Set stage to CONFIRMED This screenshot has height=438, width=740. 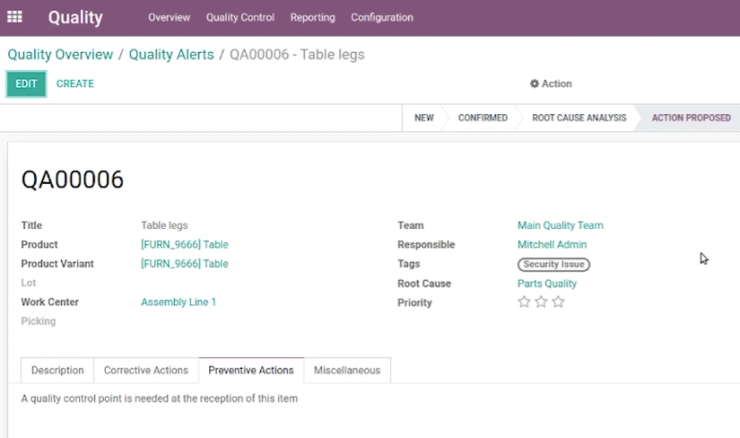click(x=483, y=118)
